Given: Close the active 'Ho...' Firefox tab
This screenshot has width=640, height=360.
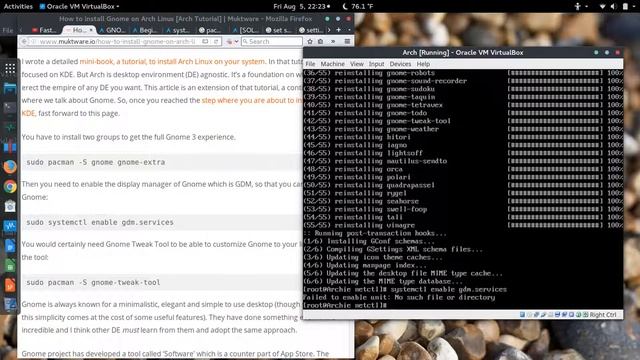Looking at the screenshot, I should (91, 30).
